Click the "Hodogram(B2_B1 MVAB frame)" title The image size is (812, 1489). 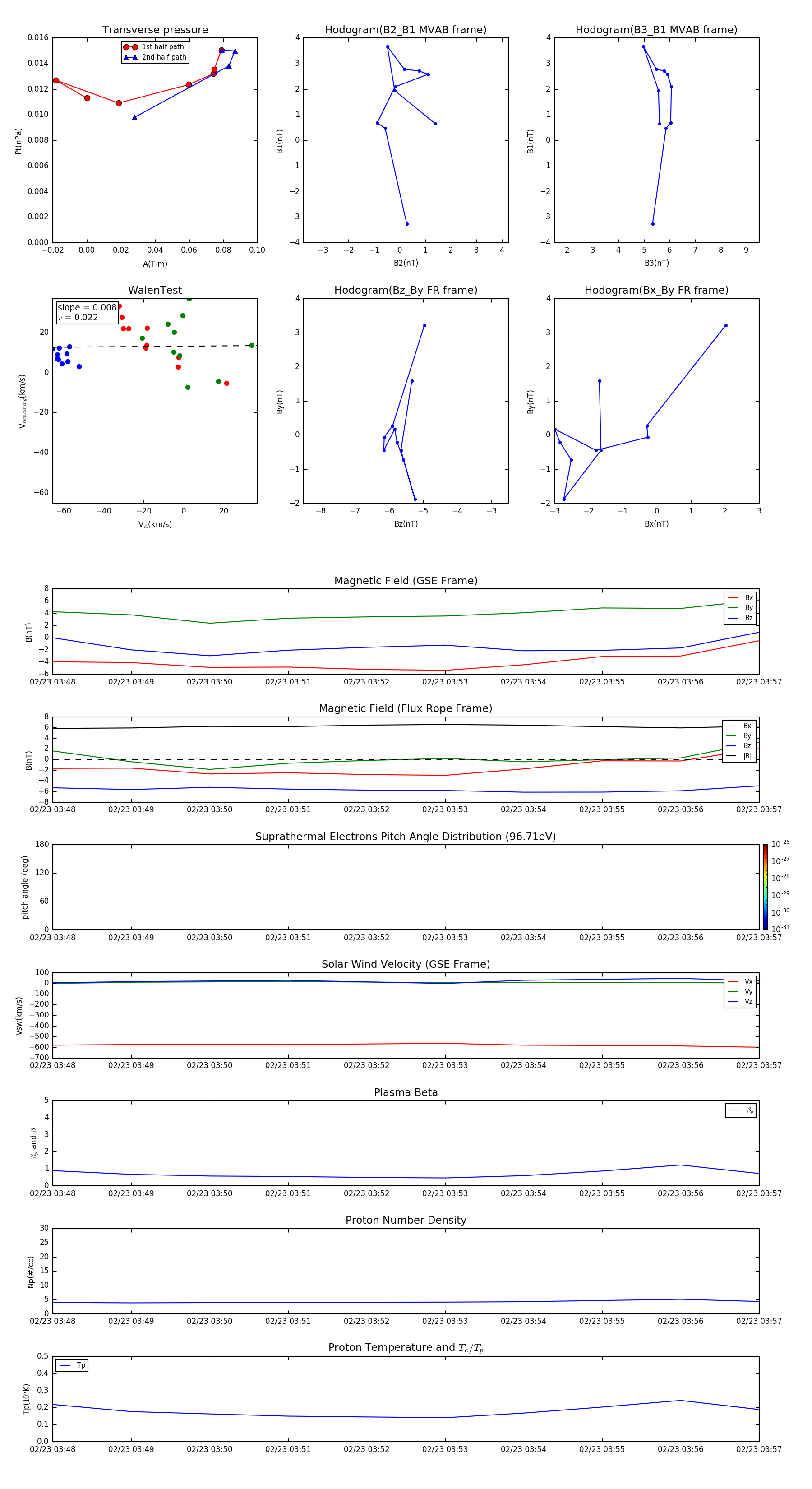point(406,30)
